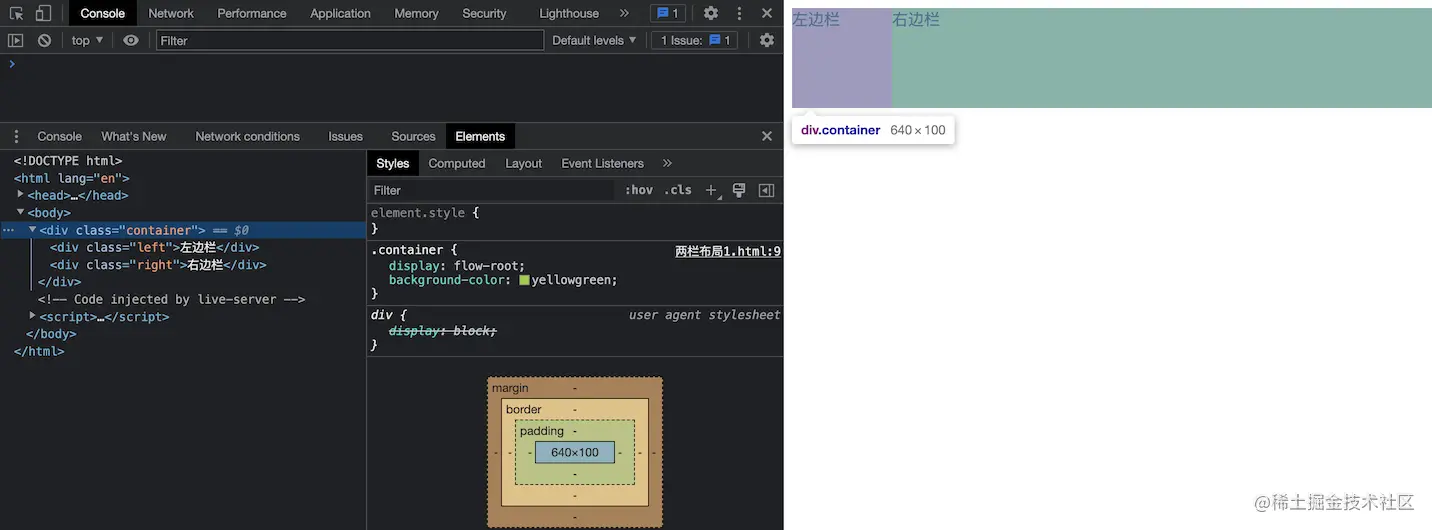
Task: Click the 640×100 content box in box model
Action: coord(575,453)
